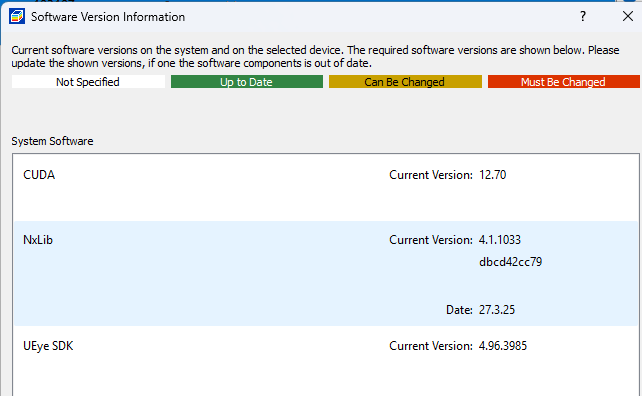Click the Not Specified legend box
Screen dimensions: 642x396
(88, 81)
